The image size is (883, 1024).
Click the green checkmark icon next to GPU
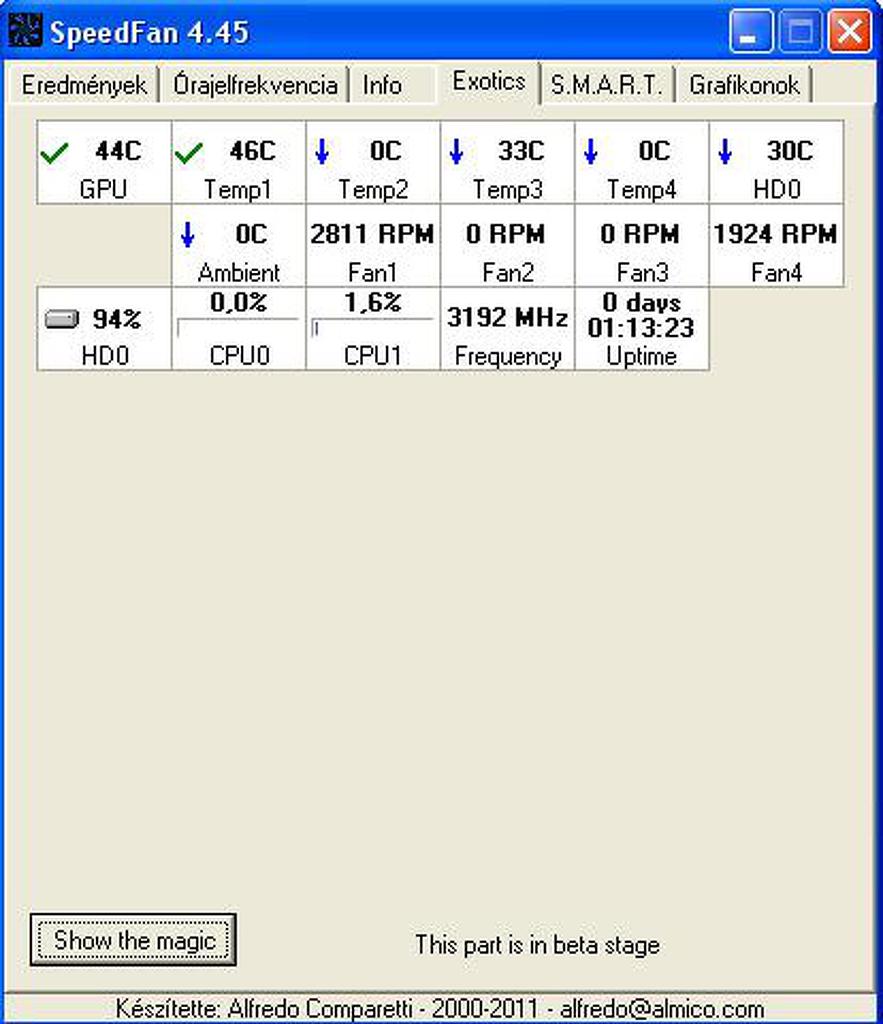pyautogui.click(x=54, y=153)
